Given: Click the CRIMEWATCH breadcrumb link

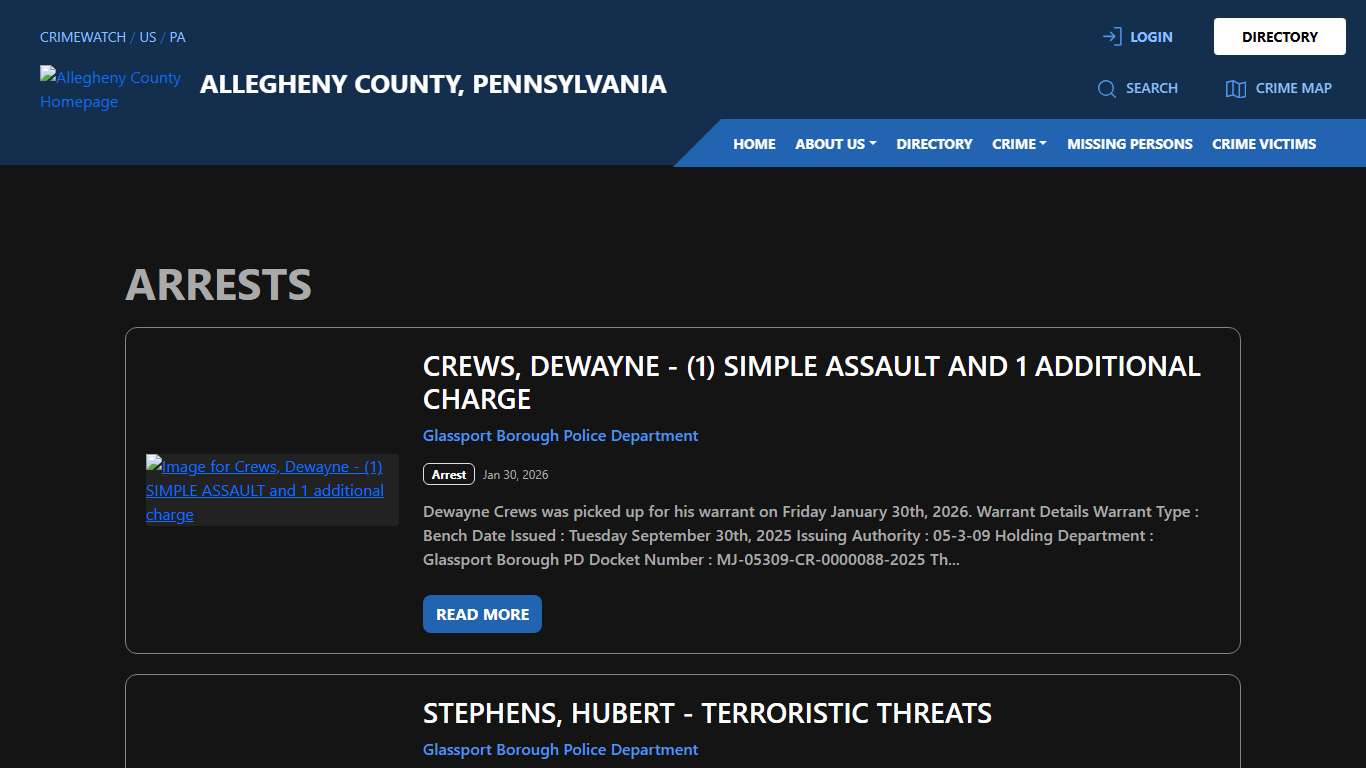Looking at the screenshot, I should 82,36.
